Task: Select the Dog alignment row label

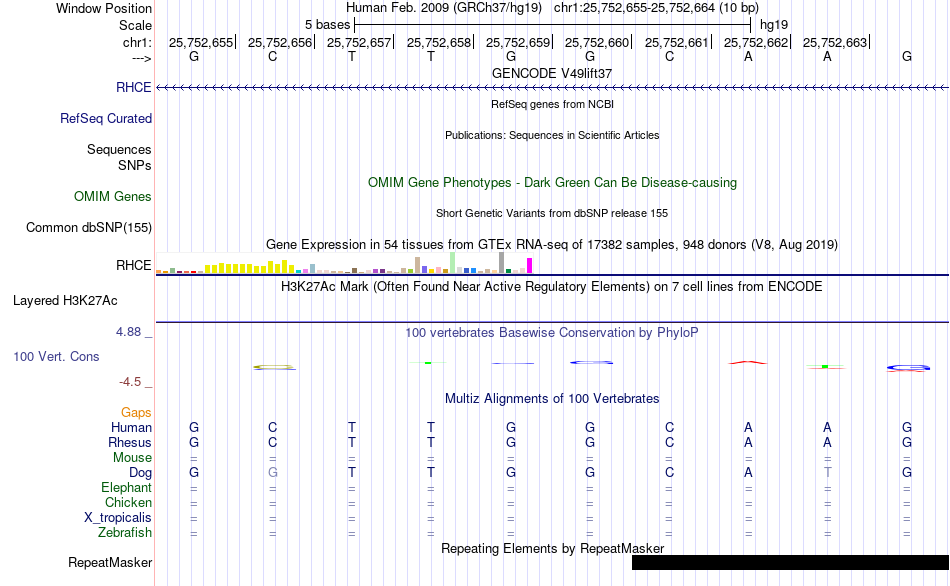Action: point(140,473)
